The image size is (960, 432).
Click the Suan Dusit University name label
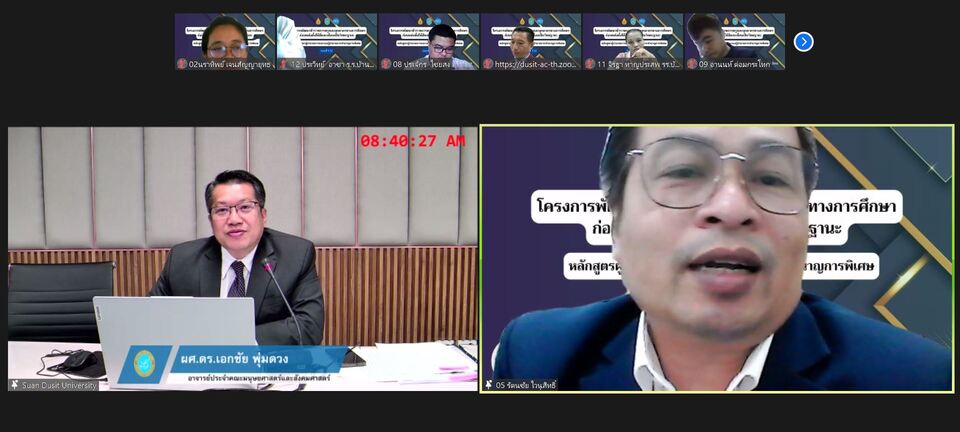click(59, 385)
